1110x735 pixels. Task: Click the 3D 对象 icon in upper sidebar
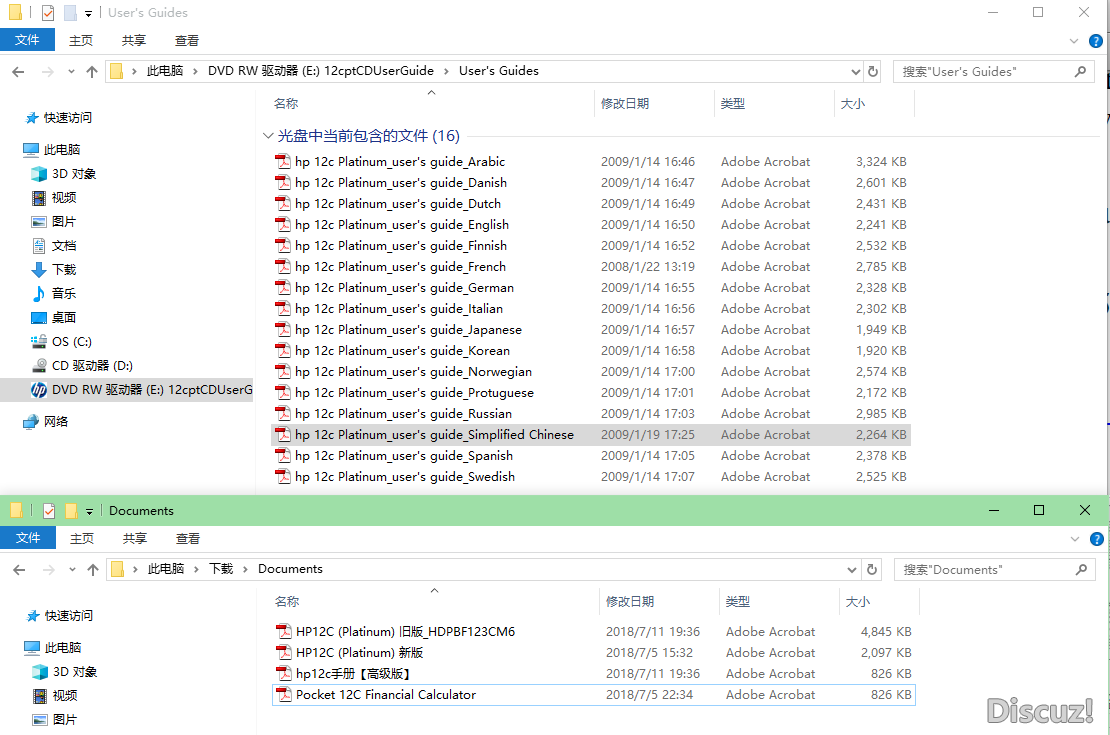pyautogui.click(x=39, y=174)
